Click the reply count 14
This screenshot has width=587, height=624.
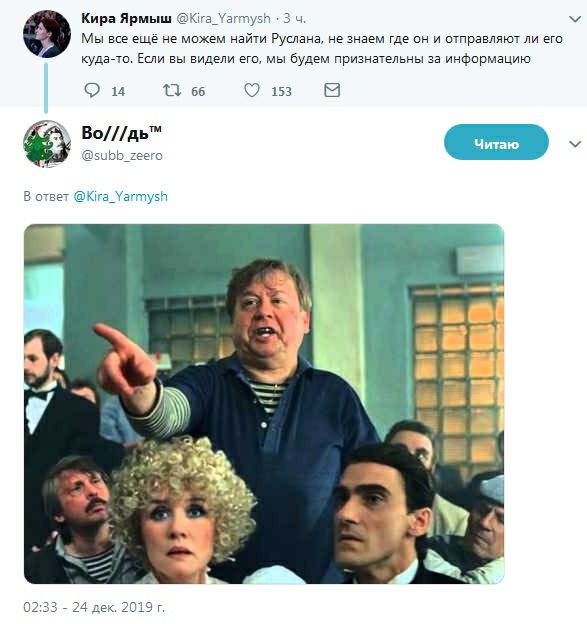(x=118, y=92)
